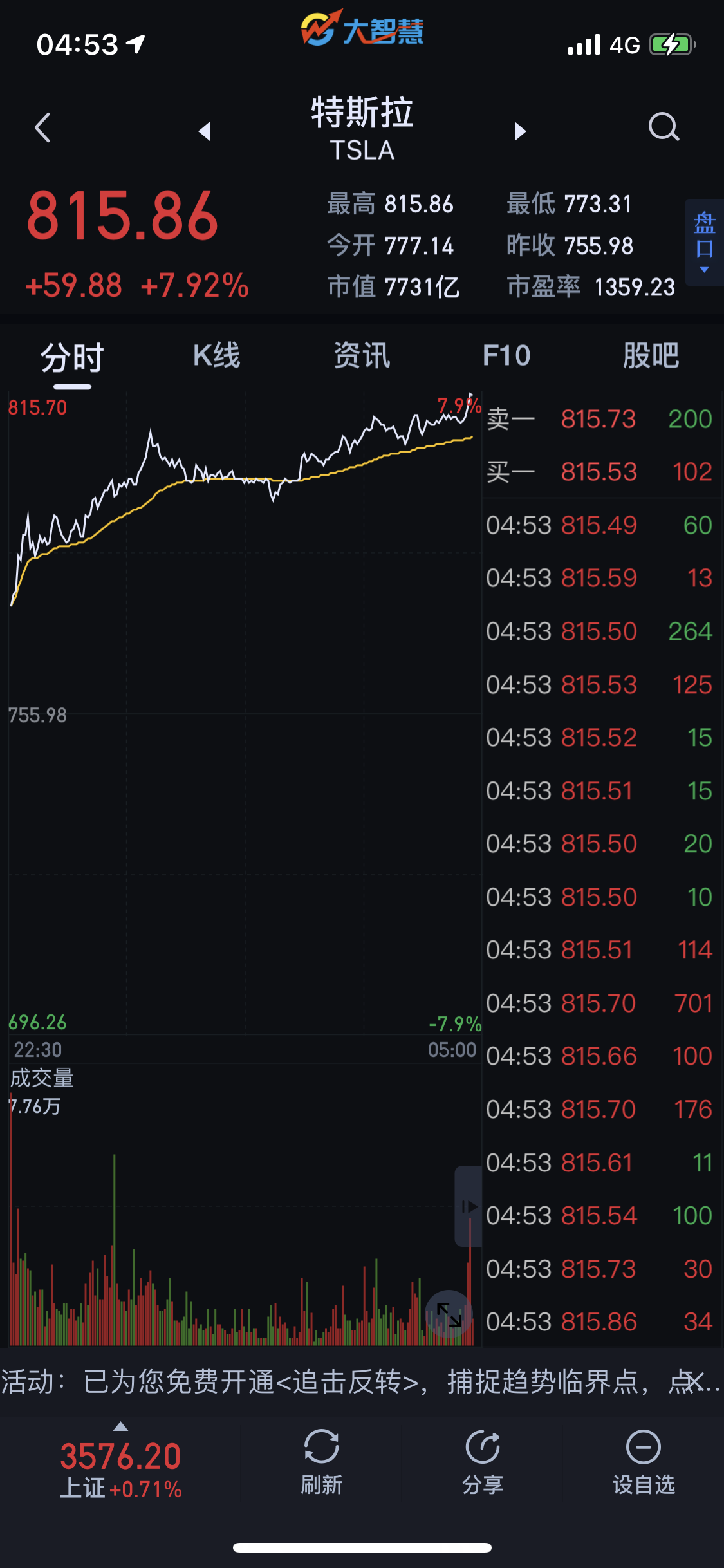Expand index list with small up arrow
The height and width of the screenshot is (1568, 724).
[120, 1426]
